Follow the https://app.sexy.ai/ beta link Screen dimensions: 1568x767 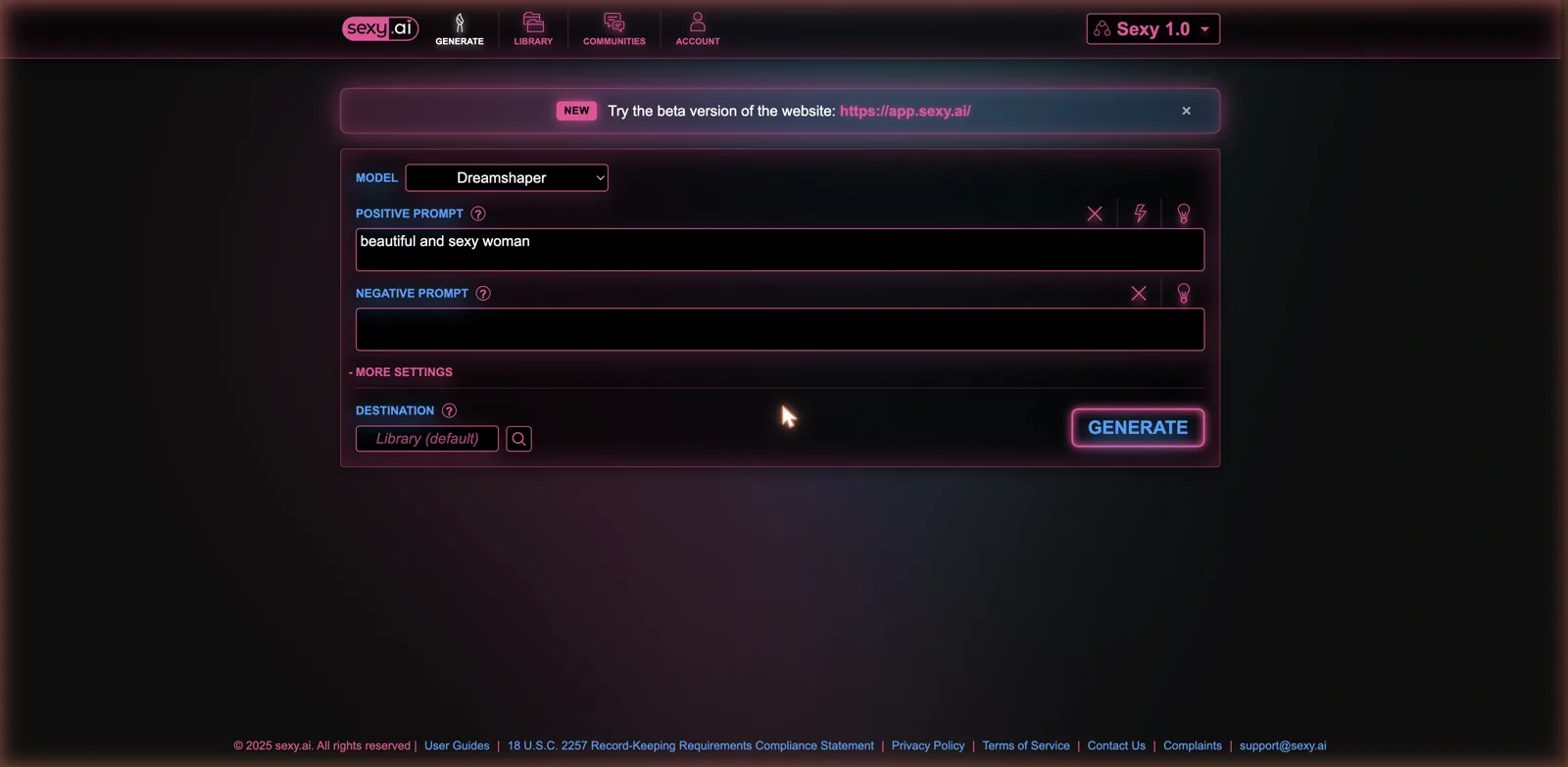906,111
